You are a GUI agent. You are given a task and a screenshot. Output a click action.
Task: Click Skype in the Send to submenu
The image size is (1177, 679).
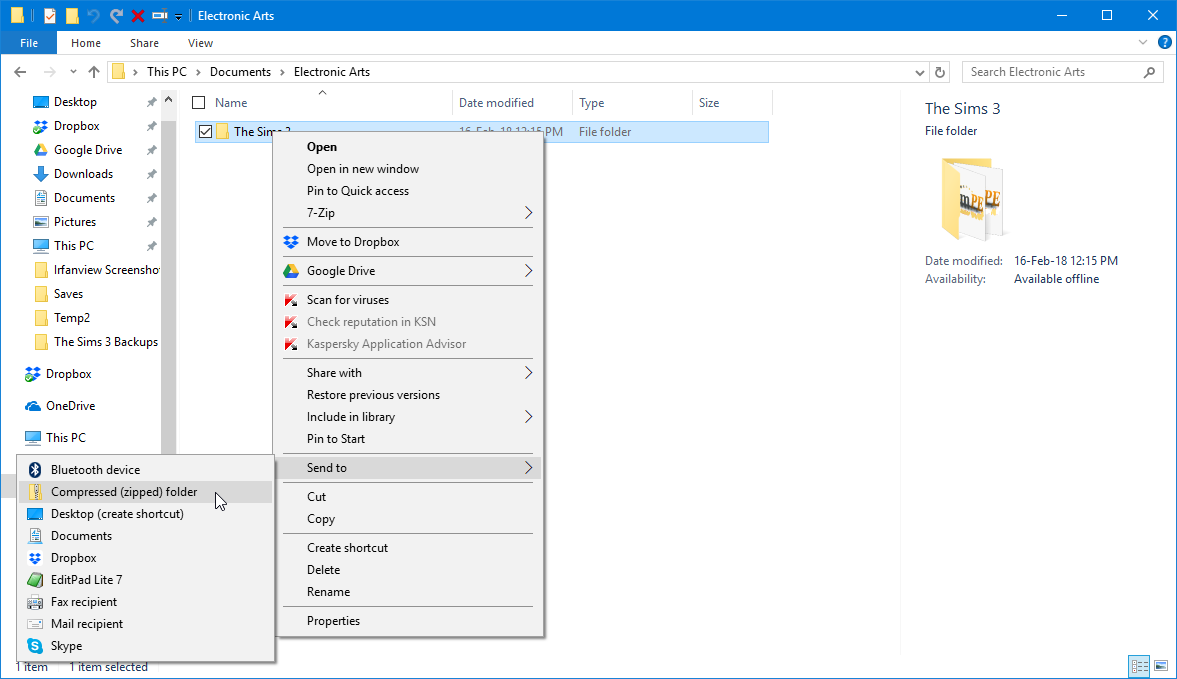(67, 646)
